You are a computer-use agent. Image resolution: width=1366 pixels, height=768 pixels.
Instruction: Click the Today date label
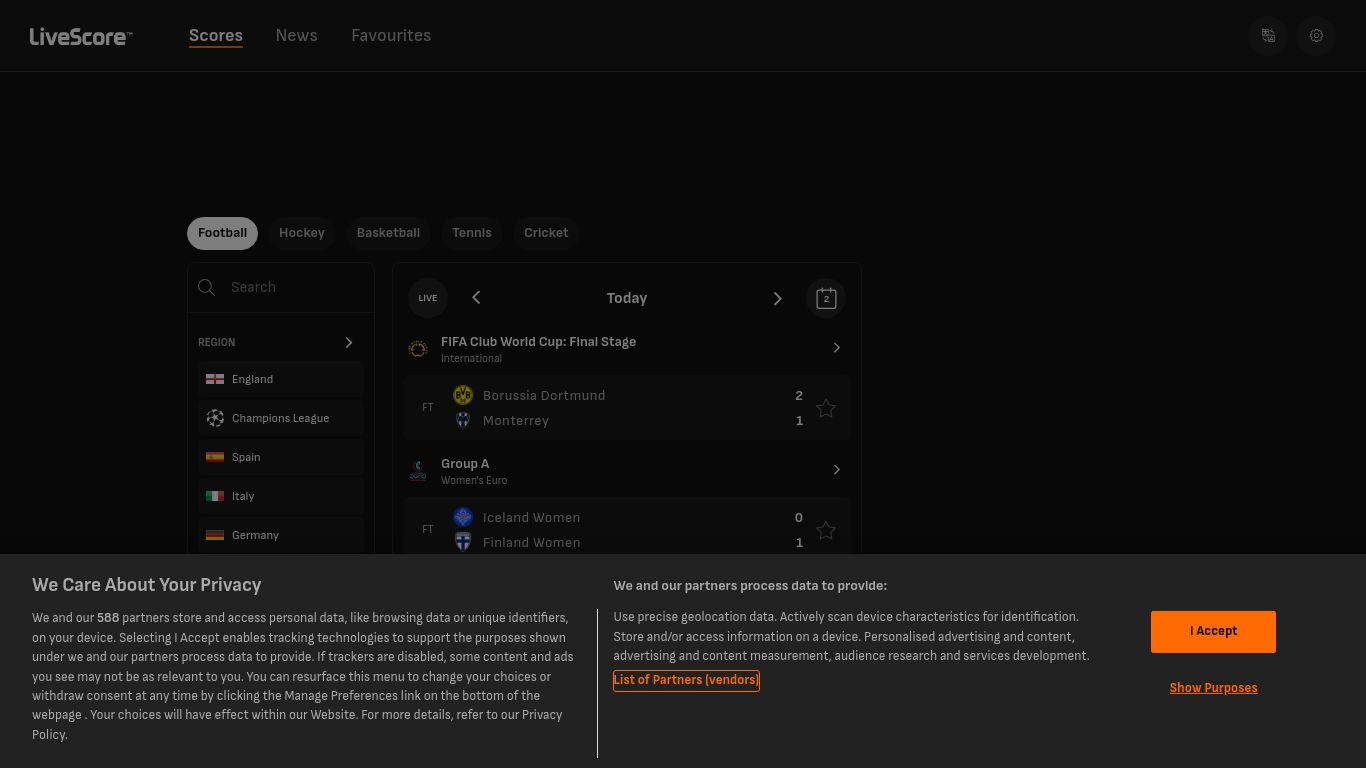(627, 298)
